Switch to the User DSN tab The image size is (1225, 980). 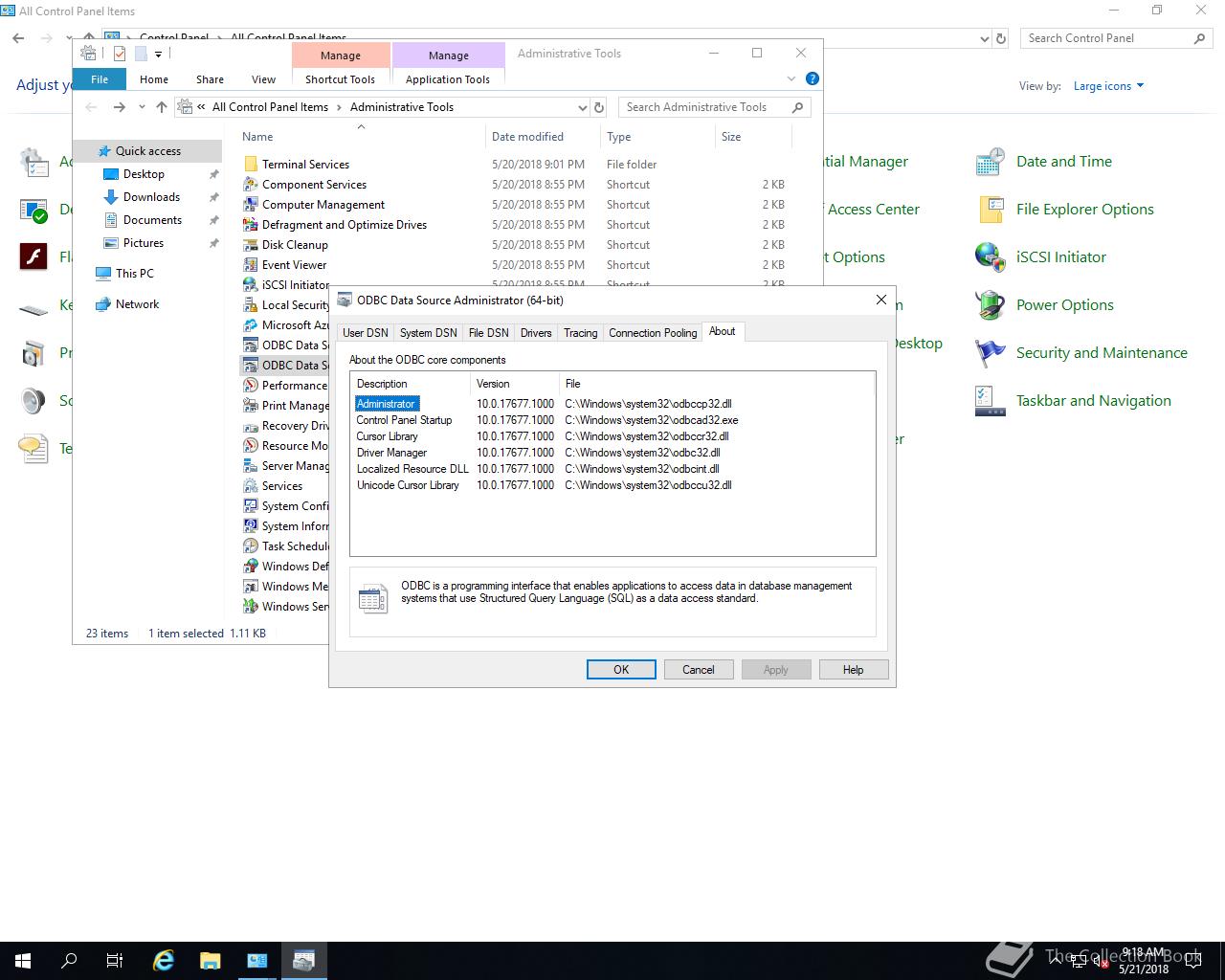[366, 332]
